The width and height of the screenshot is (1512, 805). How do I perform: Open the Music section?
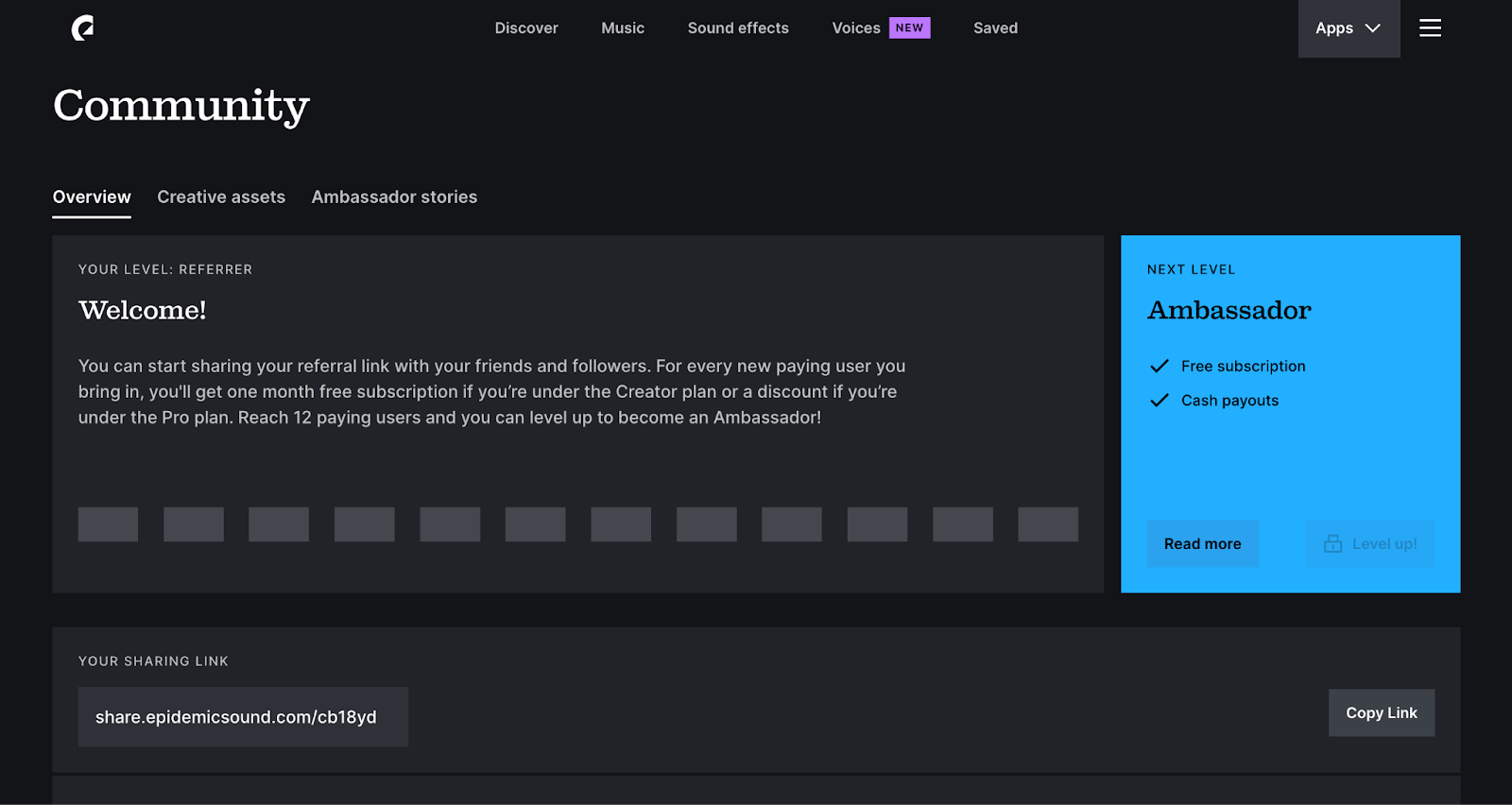[623, 28]
